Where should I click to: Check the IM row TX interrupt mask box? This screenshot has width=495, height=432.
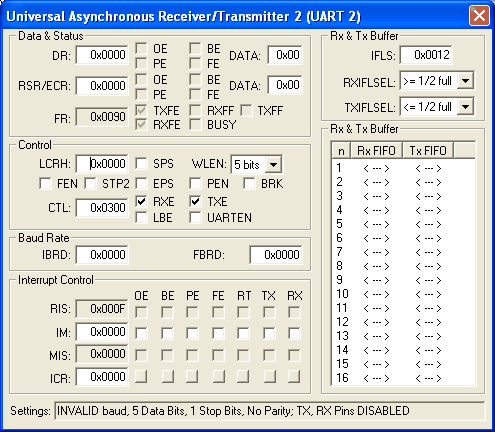[269, 333]
